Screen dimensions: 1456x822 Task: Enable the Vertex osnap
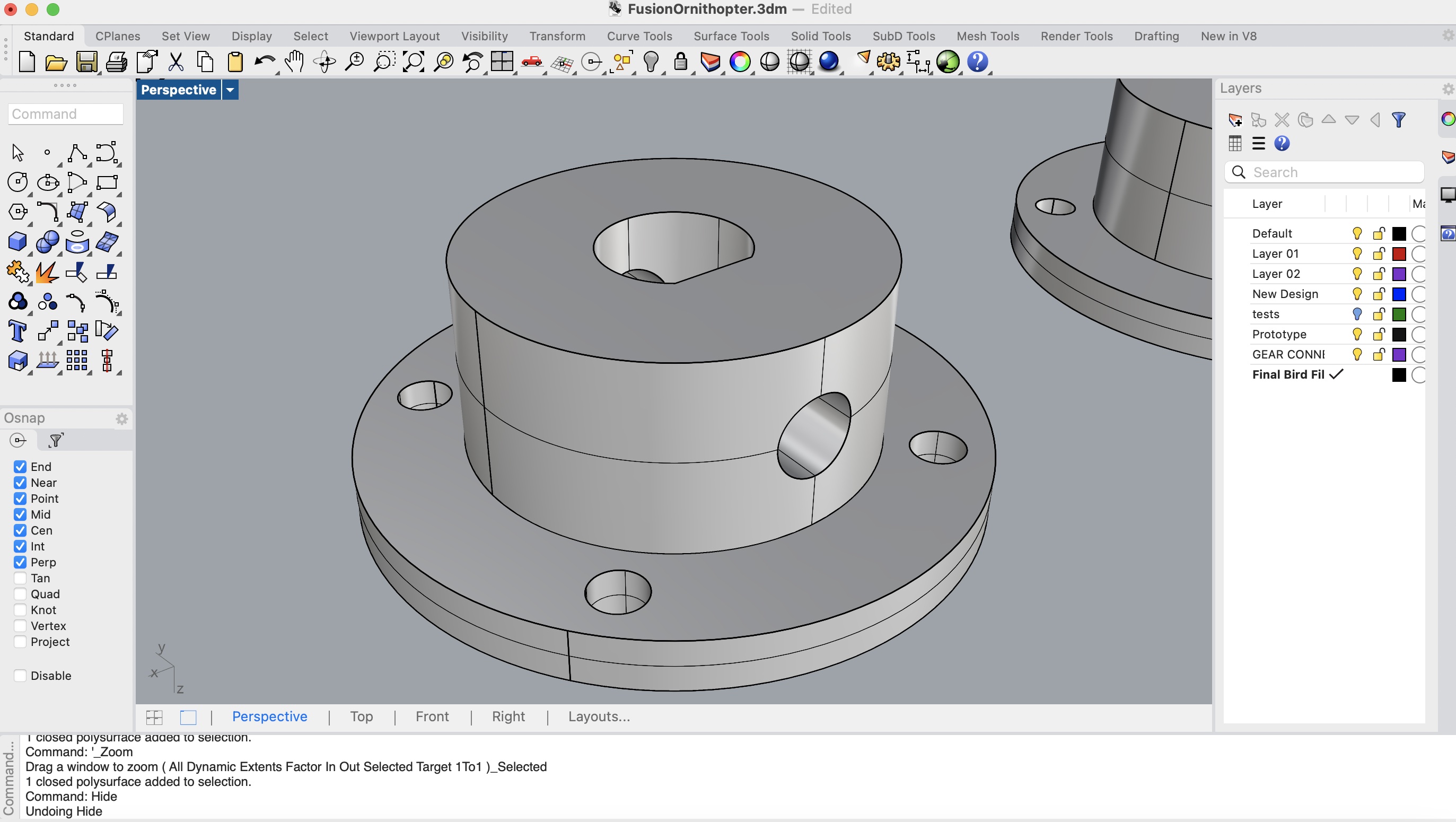[20, 626]
